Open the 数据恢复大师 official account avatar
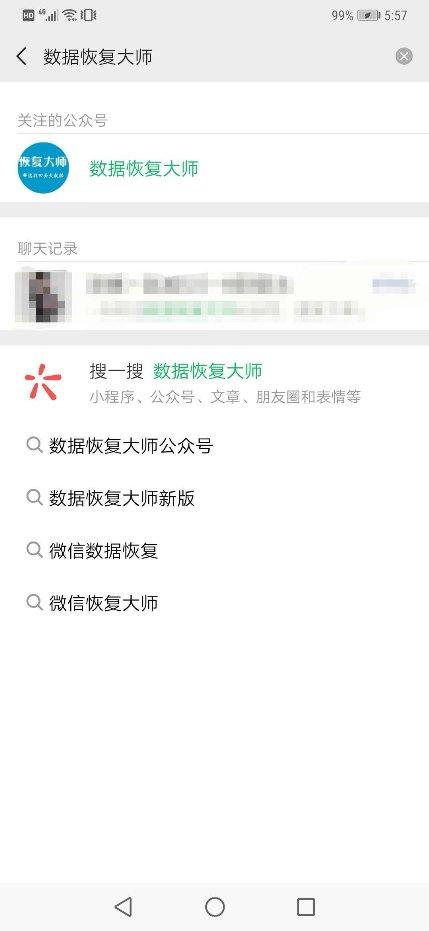Viewport: 429px width, 931px height. point(43,168)
